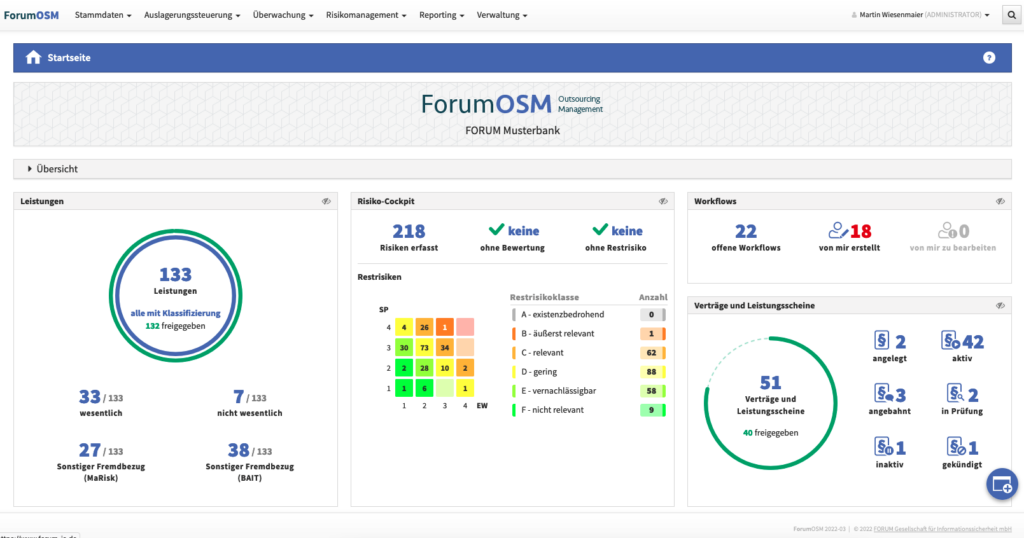This screenshot has width=1024, height=538.
Task: Open the Risikomanagement menu
Action: point(367,15)
